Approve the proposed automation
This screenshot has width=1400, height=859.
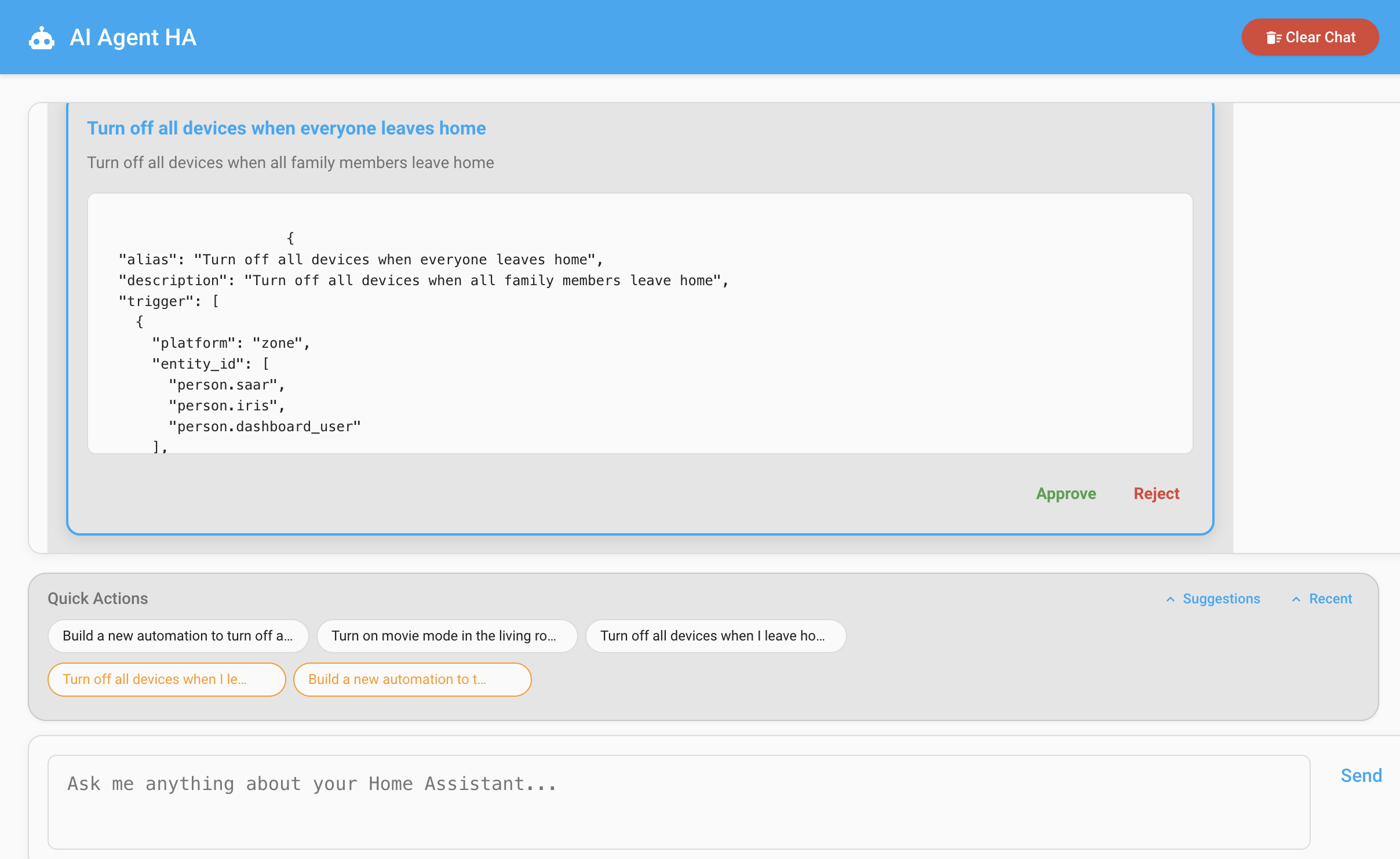(1066, 494)
